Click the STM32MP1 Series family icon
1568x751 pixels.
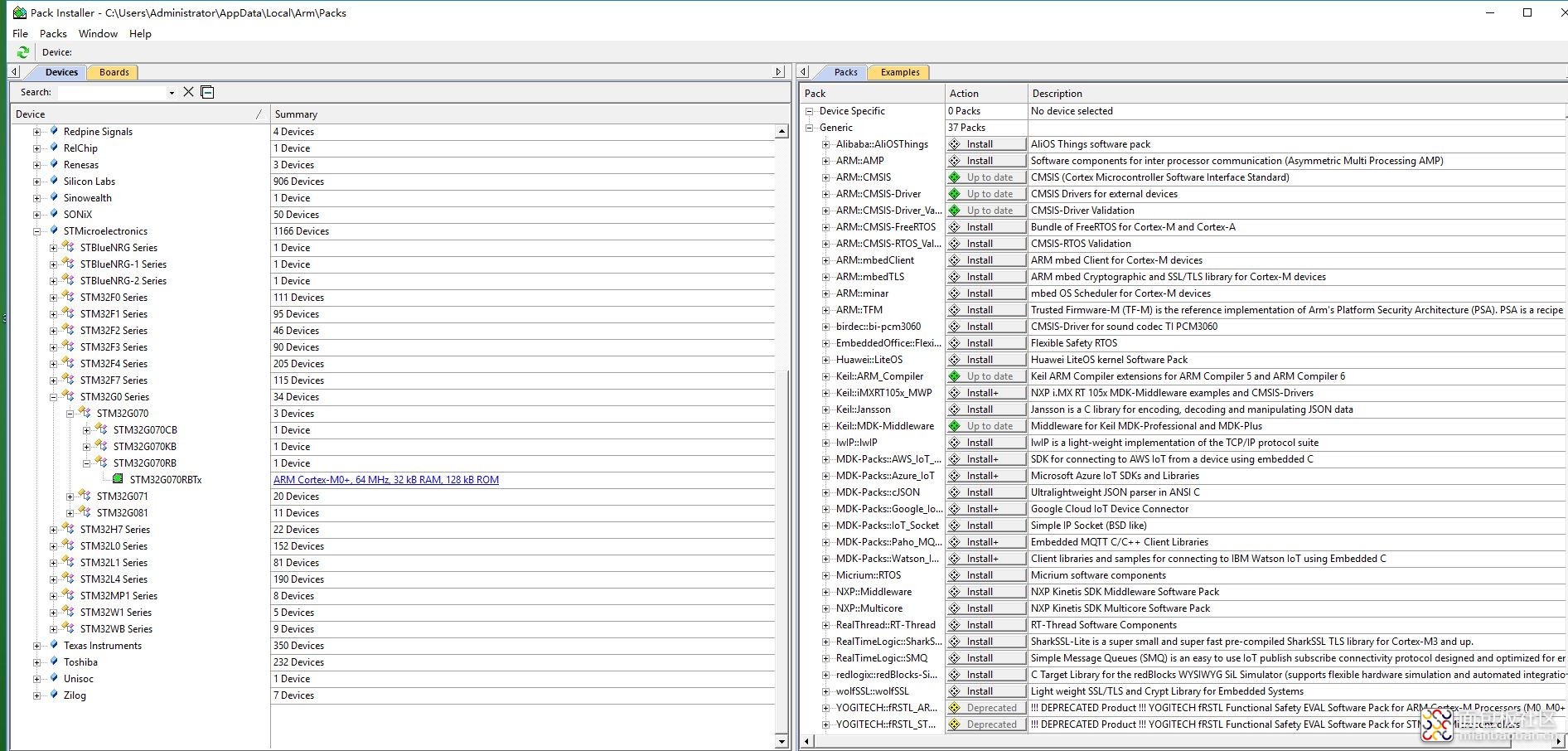pyautogui.click(x=69, y=595)
